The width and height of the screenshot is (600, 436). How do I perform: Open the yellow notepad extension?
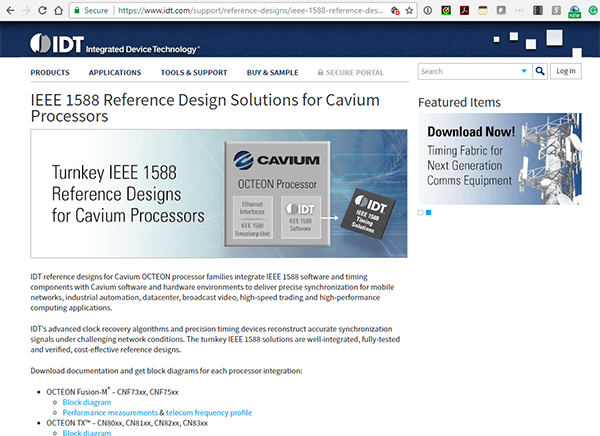[x=483, y=10]
